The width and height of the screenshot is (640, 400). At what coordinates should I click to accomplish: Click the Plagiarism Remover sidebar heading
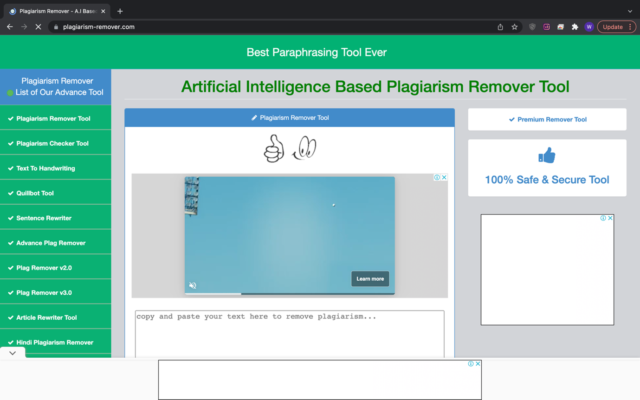57,81
